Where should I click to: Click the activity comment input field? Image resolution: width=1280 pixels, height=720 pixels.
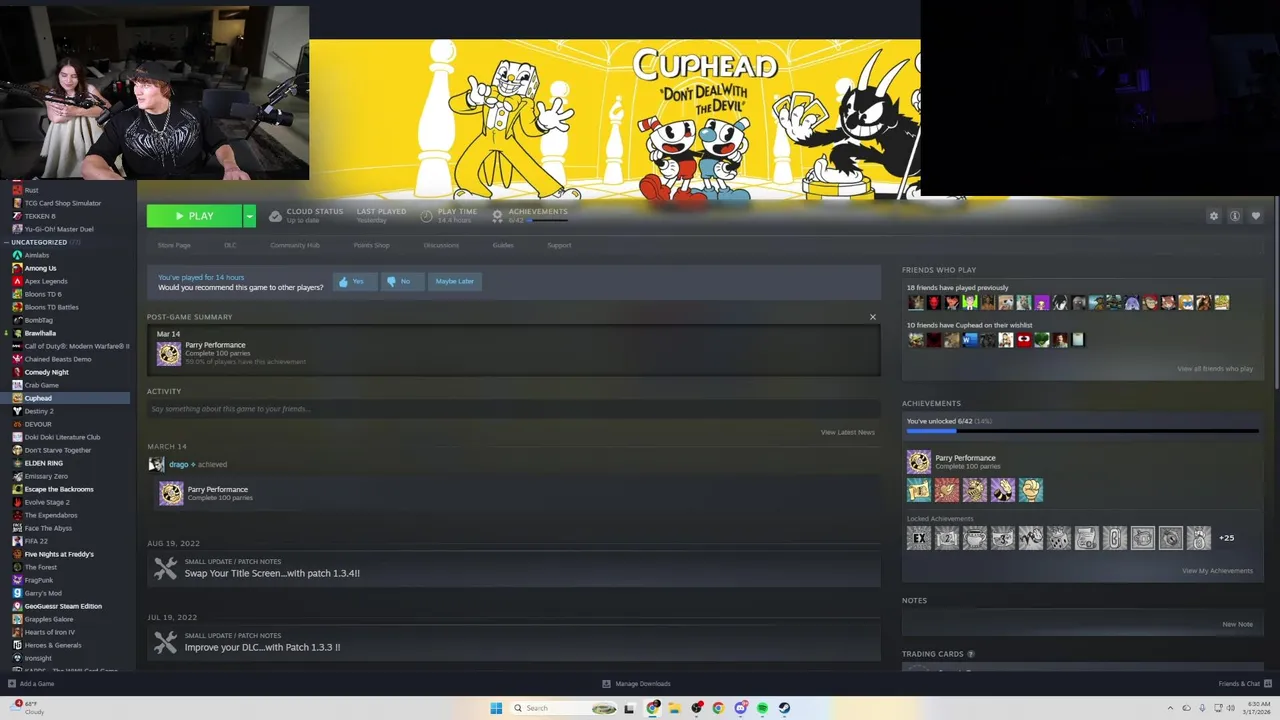pos(514,409)
